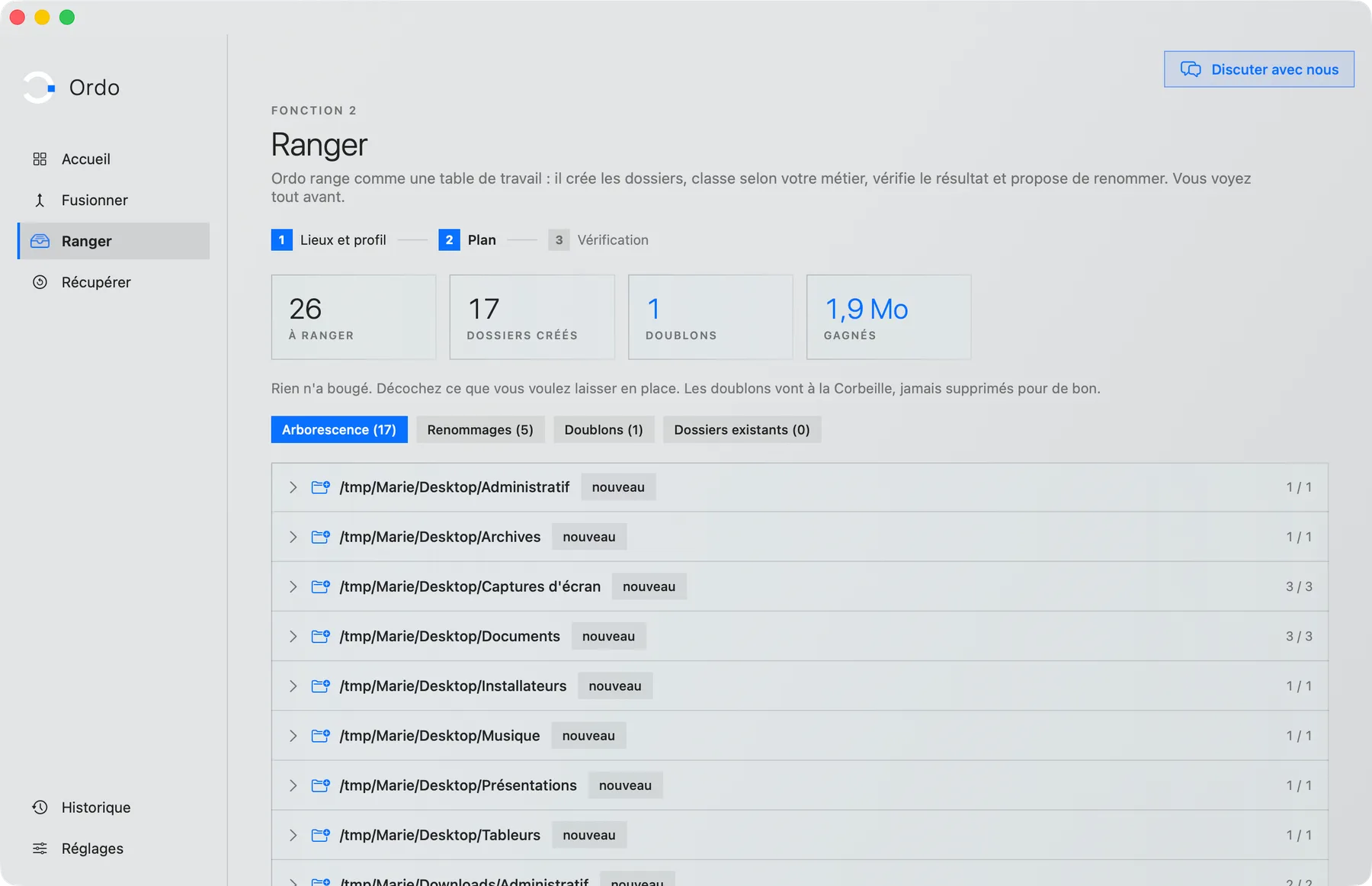
Task: Click the new-folder icon for Installateurs row
Action: coord(320,685)
